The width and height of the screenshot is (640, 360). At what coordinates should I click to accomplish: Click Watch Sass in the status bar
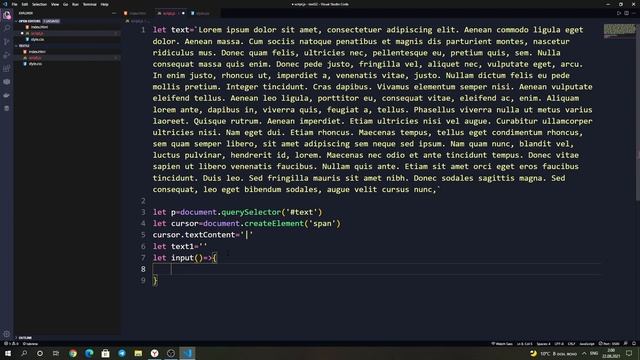point(502,344)
